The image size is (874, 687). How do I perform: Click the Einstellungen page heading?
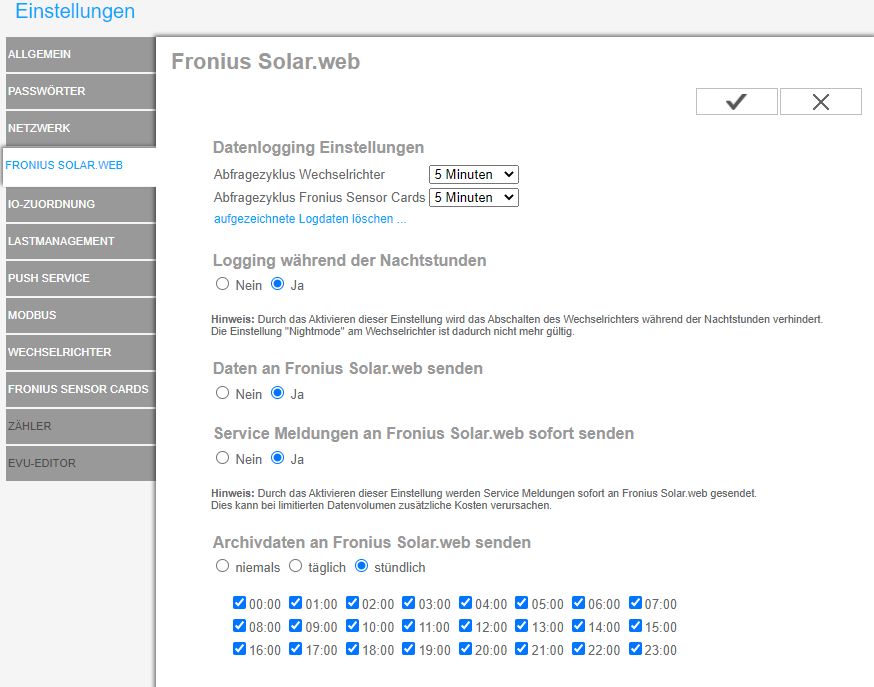[x=75, y=11]
